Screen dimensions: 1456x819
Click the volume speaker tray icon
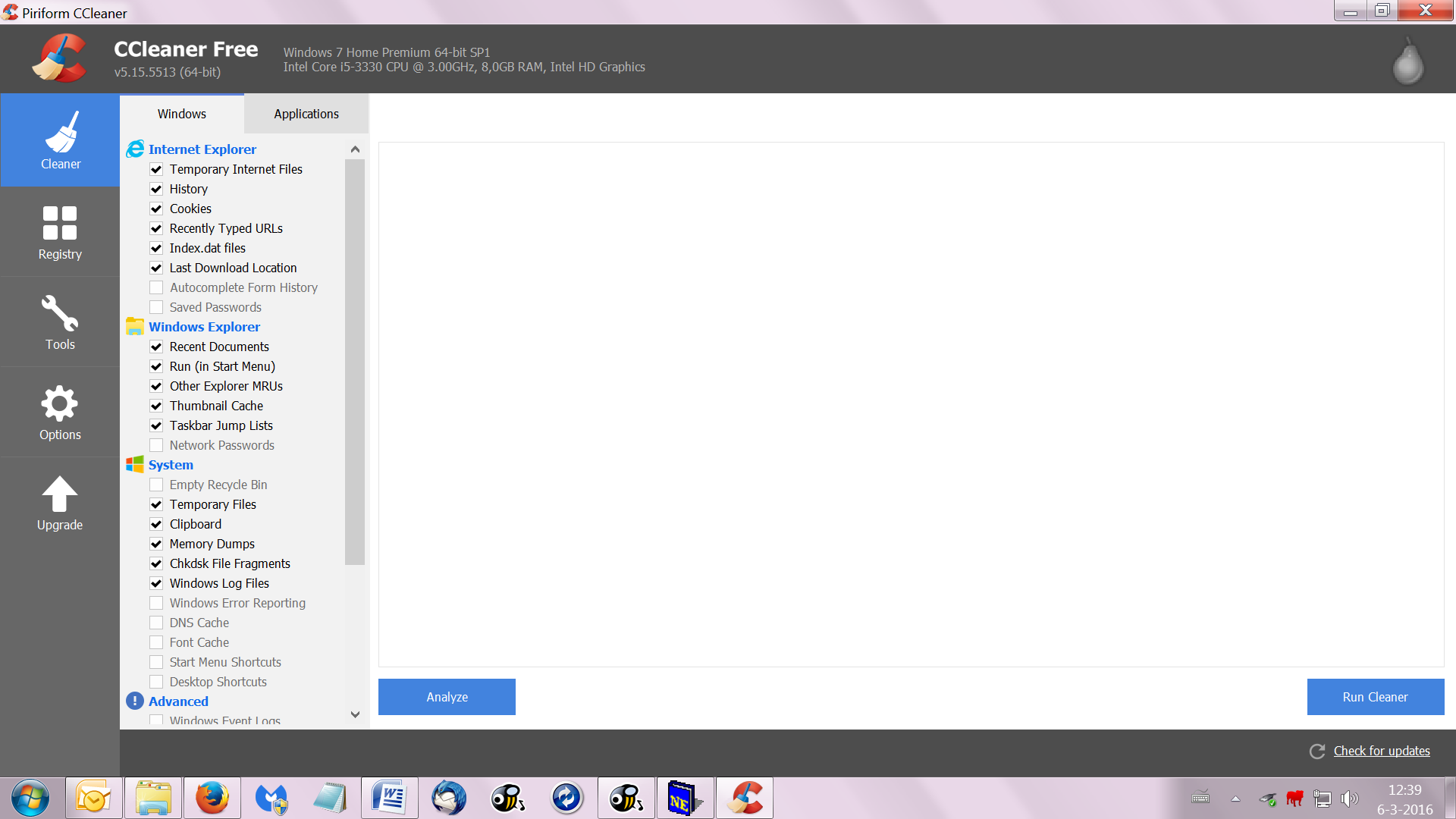coord(1349,799)
